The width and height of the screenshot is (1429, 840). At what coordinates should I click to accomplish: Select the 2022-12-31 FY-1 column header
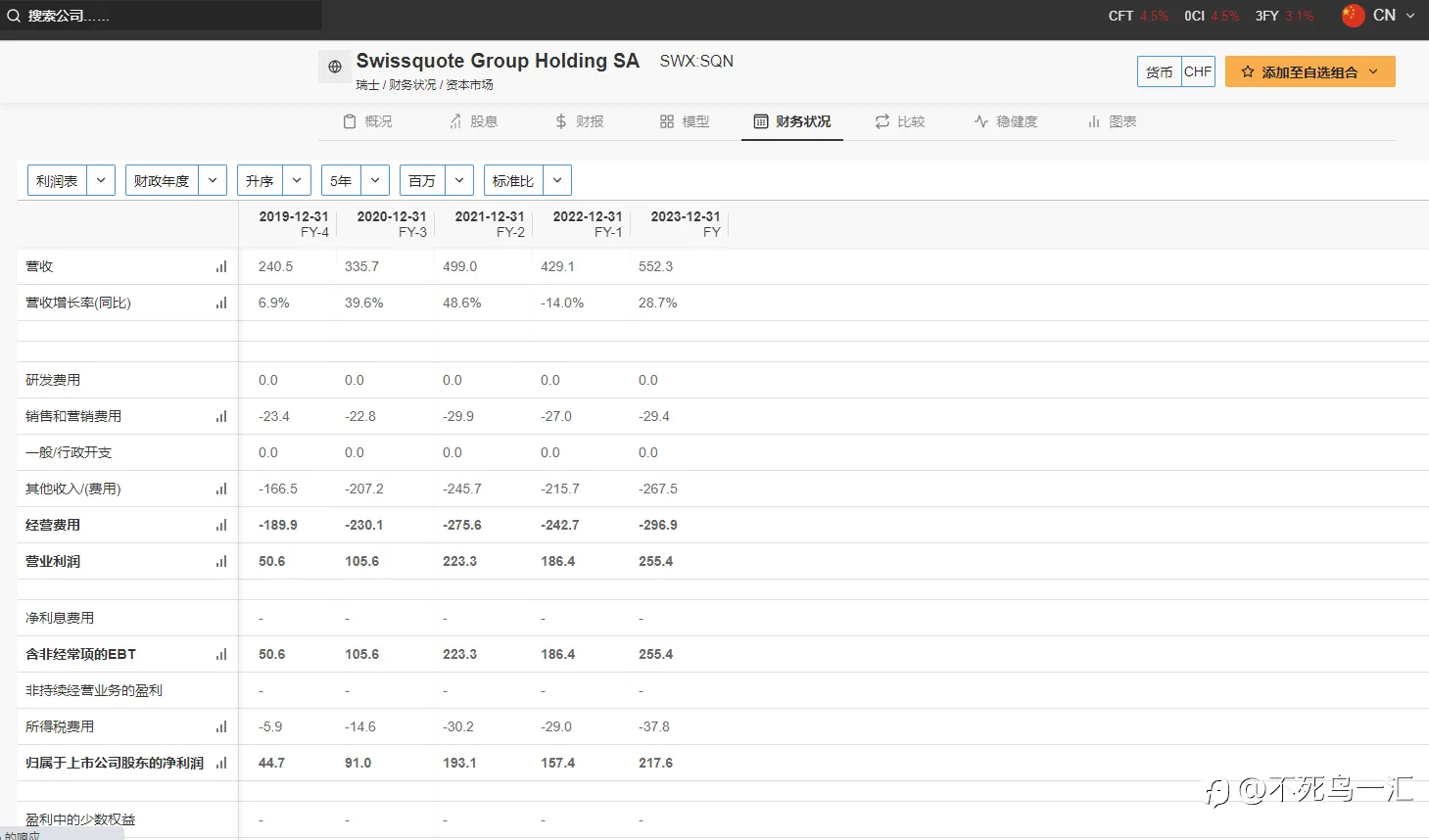(587, 224)
